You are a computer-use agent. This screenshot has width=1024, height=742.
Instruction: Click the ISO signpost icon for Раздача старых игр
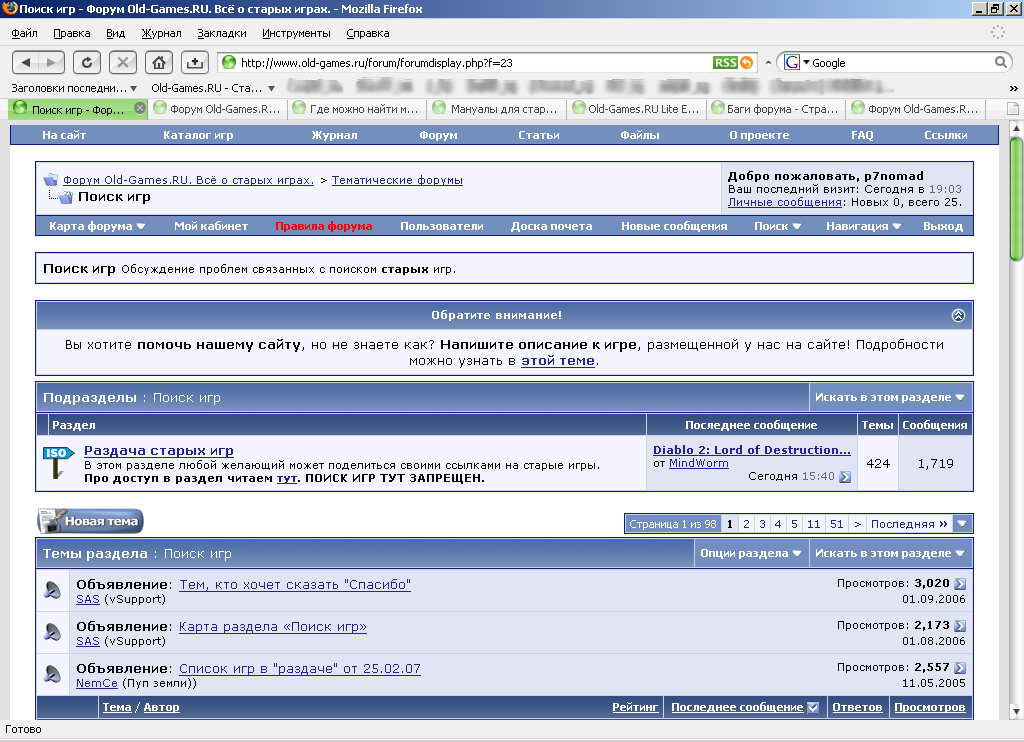pos(58,462)
